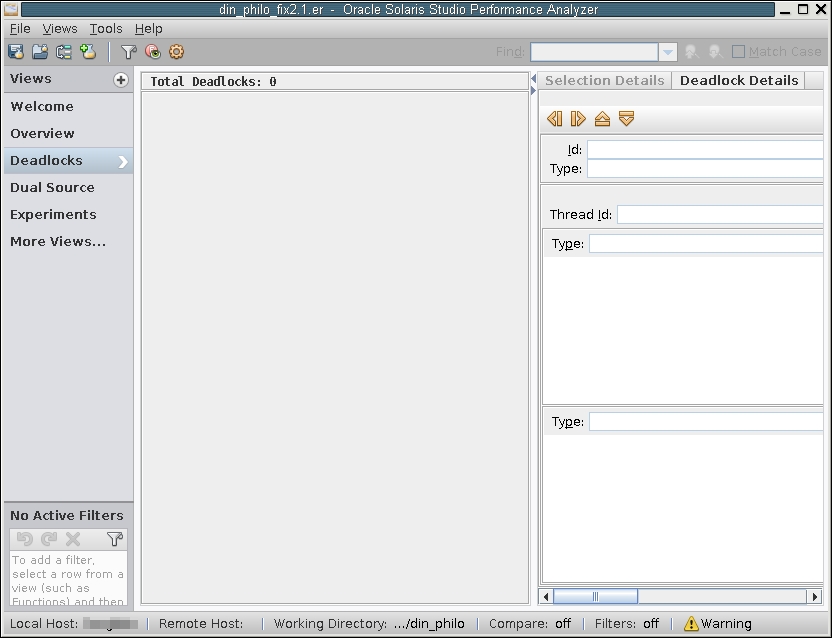Click the scroll right arrow in details panel

pyautogui.click(x=814, y=597)
